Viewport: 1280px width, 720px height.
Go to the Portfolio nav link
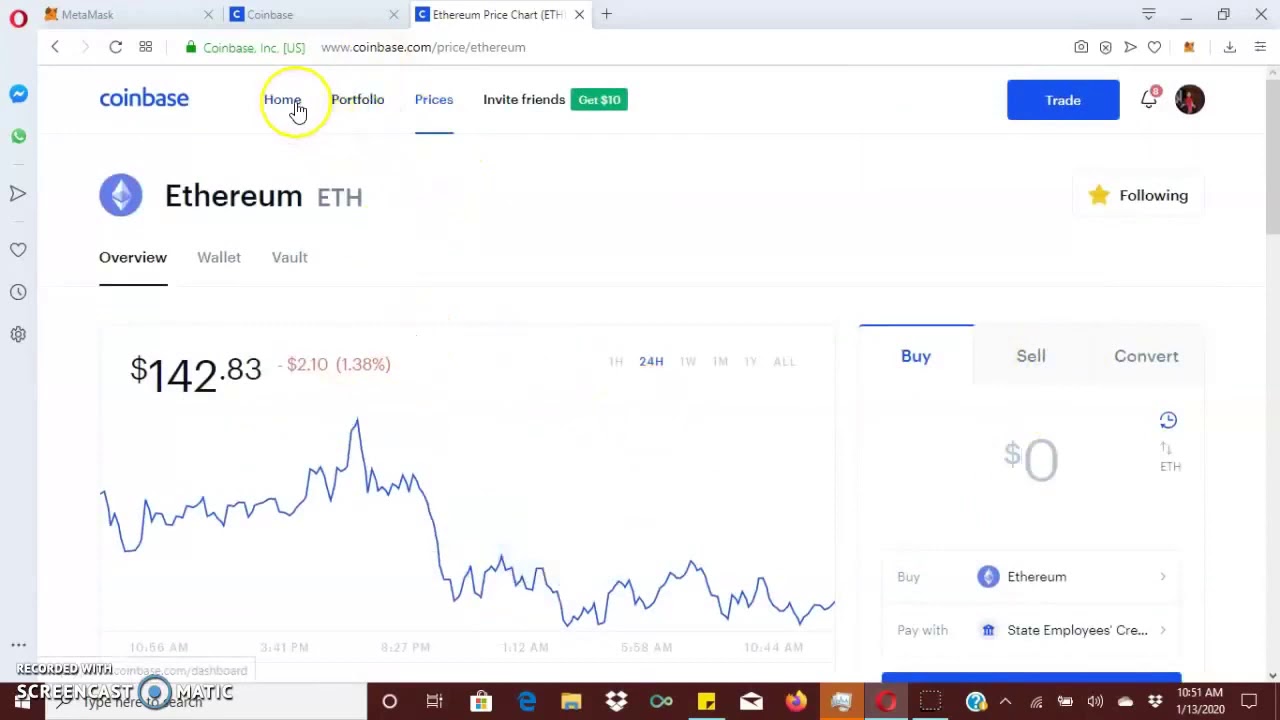pos(358,100)
